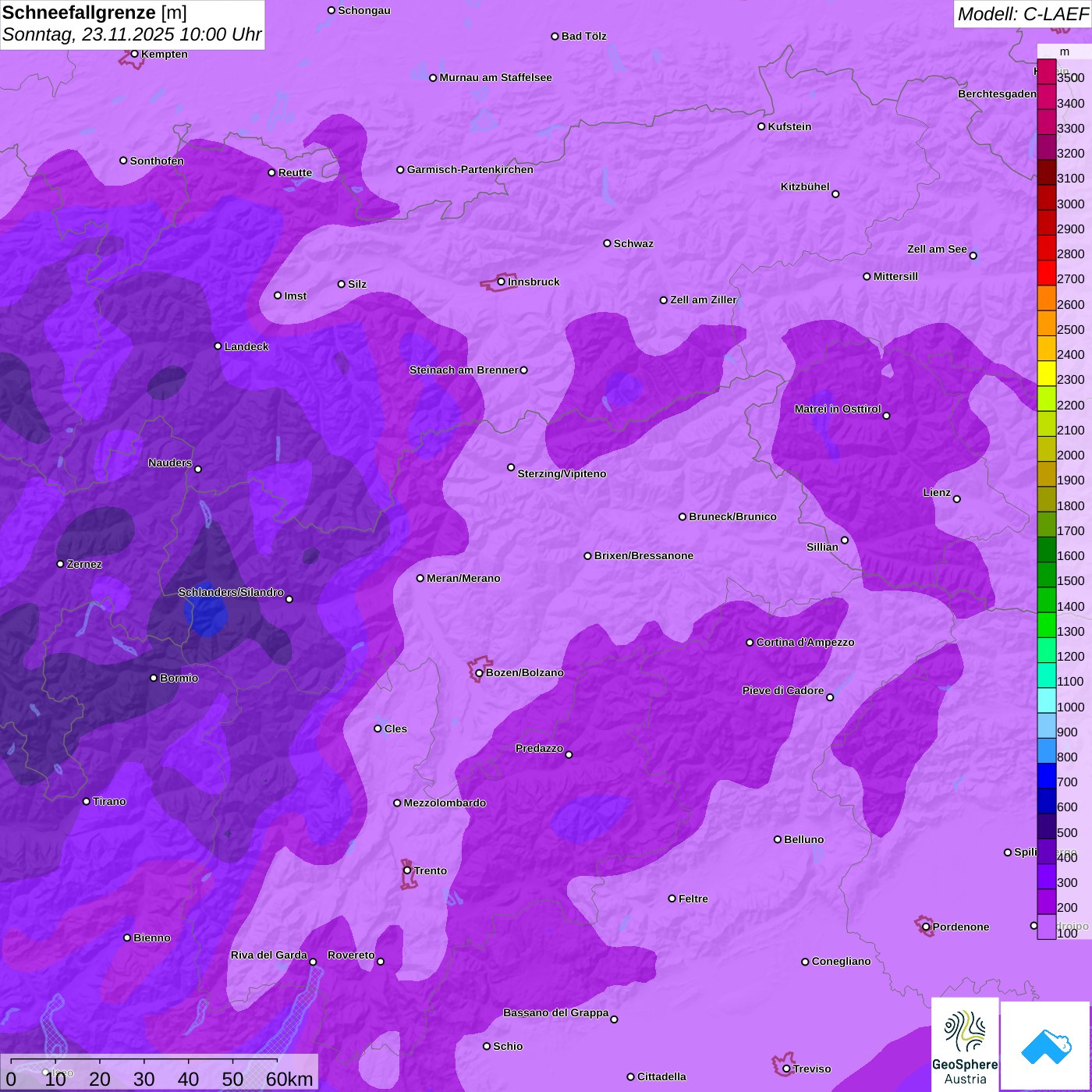The height and width of the screenshot is (1092, 1092).
Task: Click the Innsbruck city marker dot
Action: [x=502, y=282]
